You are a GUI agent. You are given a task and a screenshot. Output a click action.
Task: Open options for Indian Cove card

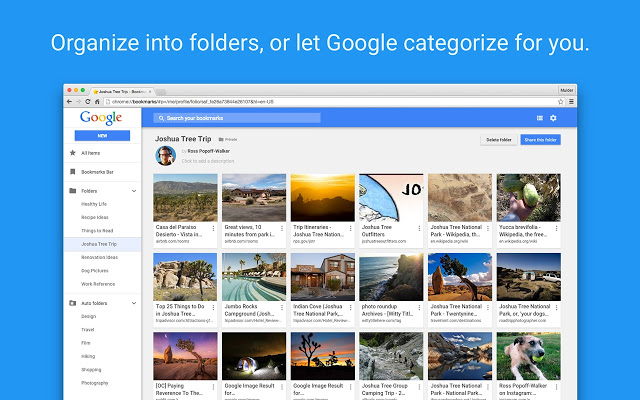coord(350,308)
